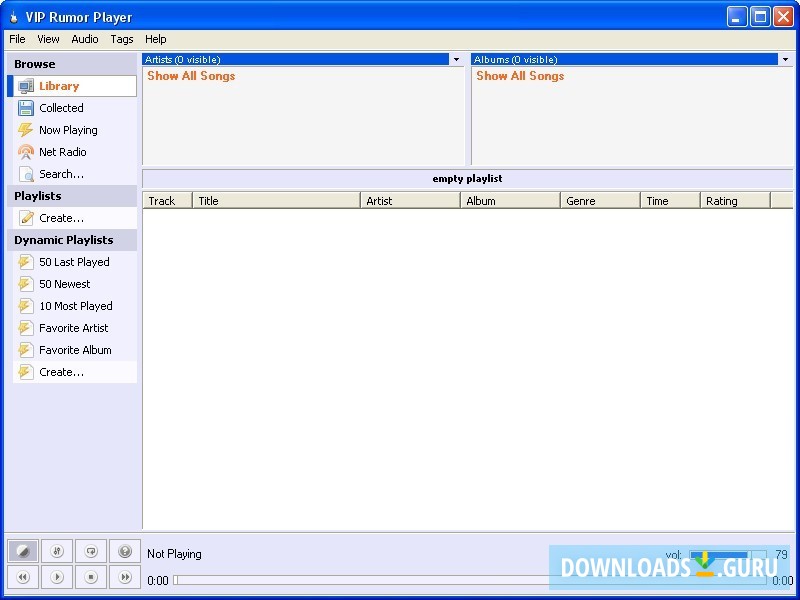Click the Favorite Artist lightning icon
The height and width of the screenshot is (600, 800).
pos(26,328)
